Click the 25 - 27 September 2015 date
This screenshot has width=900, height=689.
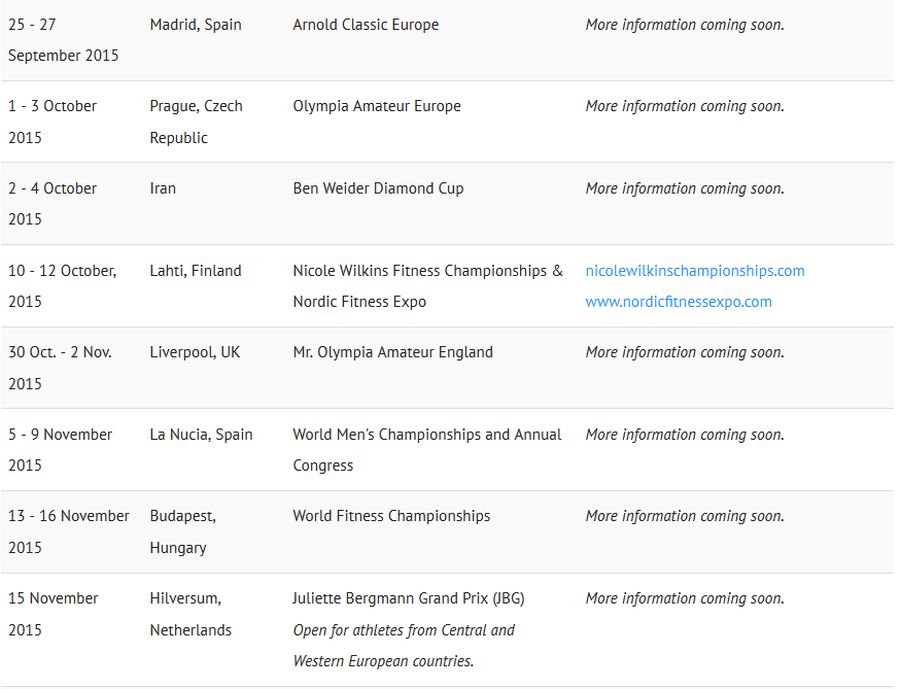[63, 40]
